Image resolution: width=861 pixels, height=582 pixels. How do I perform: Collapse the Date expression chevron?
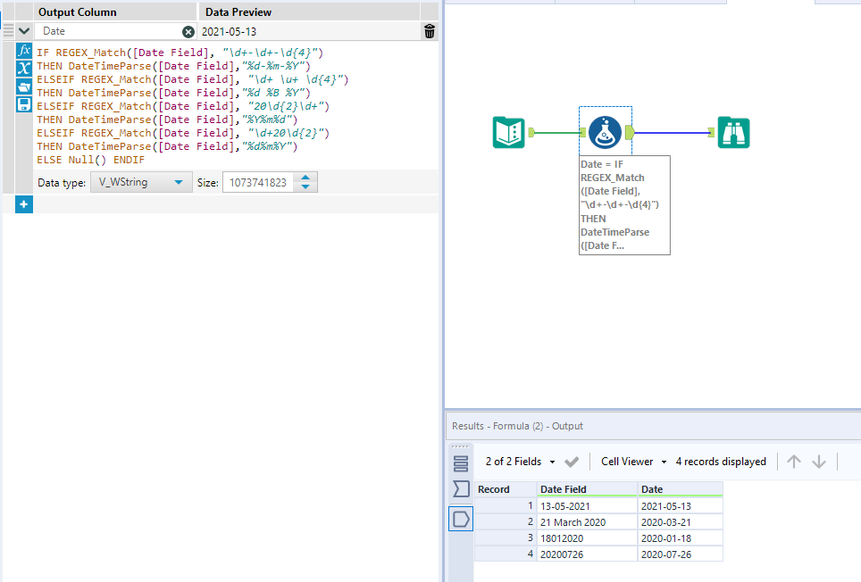coord(24,31)
